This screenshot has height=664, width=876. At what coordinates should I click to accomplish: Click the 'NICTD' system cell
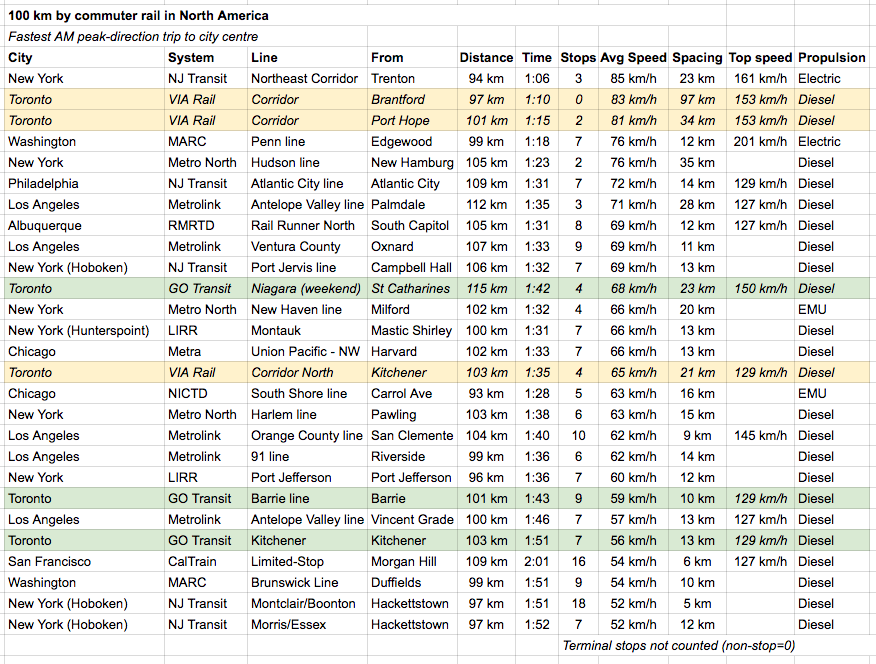tap(190, 393)
